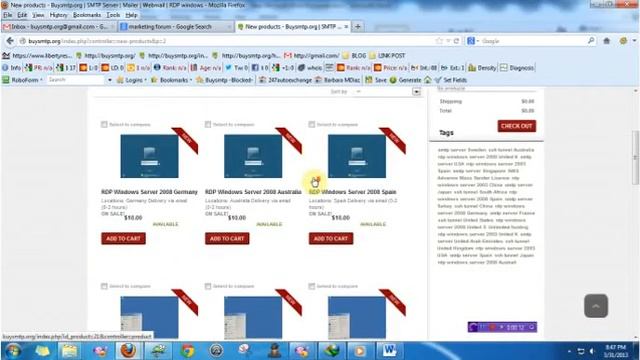
Task: Open Google Chrome from the taskbar
Action: 187,351
